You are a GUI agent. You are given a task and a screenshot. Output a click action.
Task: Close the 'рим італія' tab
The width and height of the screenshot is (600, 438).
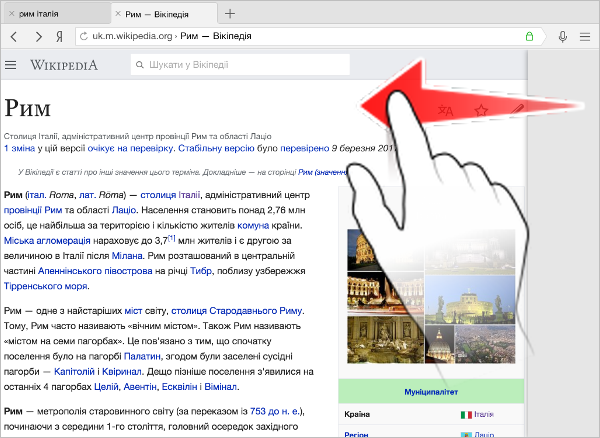[x=11, y=14]
